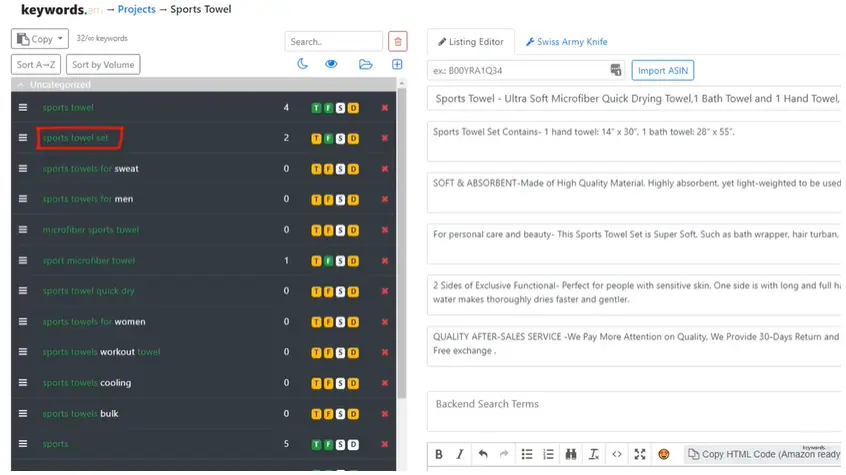Click the undo arrow in editor toolbar
The image size is (846, 475).
pos(483,454)
